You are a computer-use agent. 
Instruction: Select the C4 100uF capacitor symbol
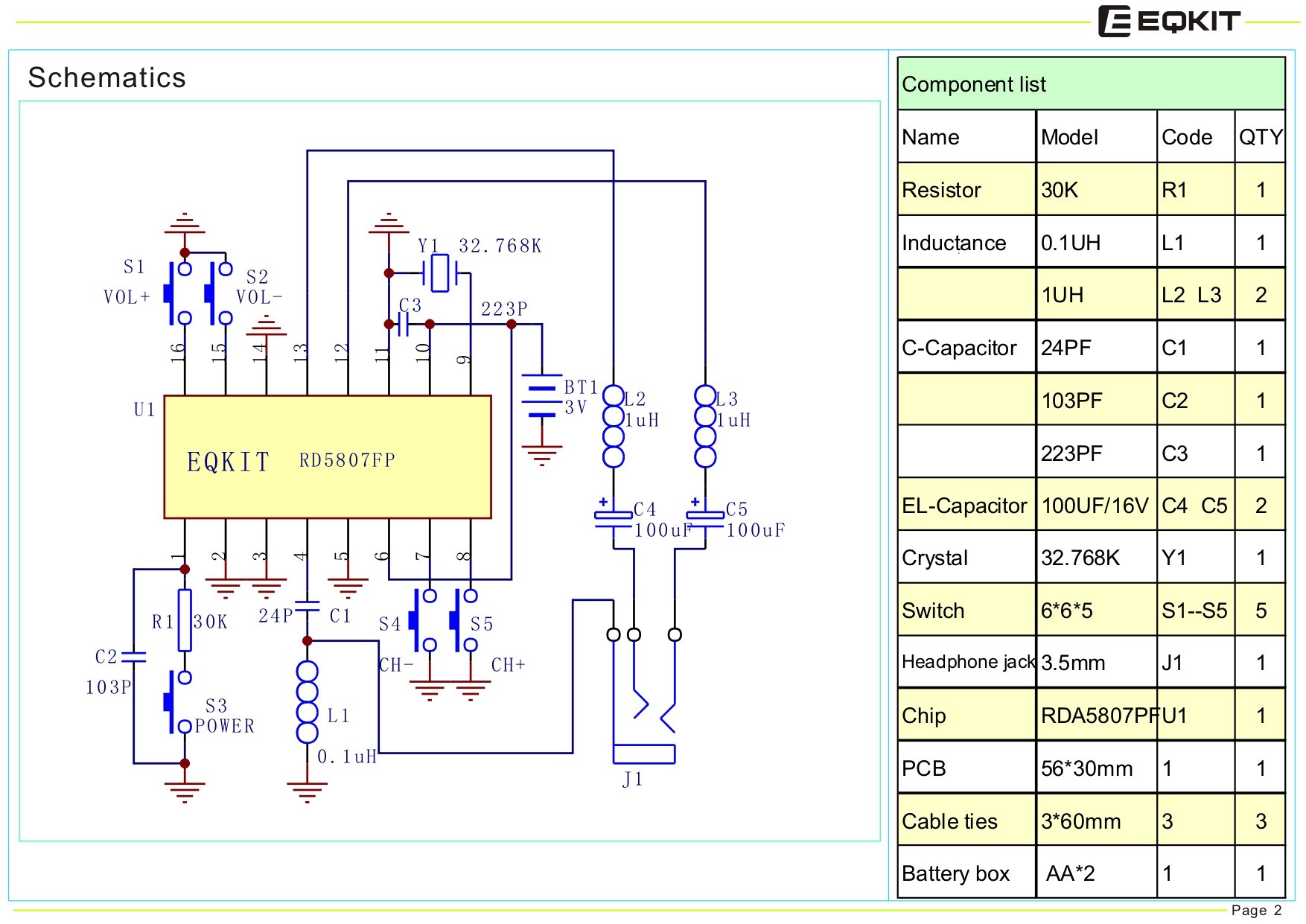[613, 520]
